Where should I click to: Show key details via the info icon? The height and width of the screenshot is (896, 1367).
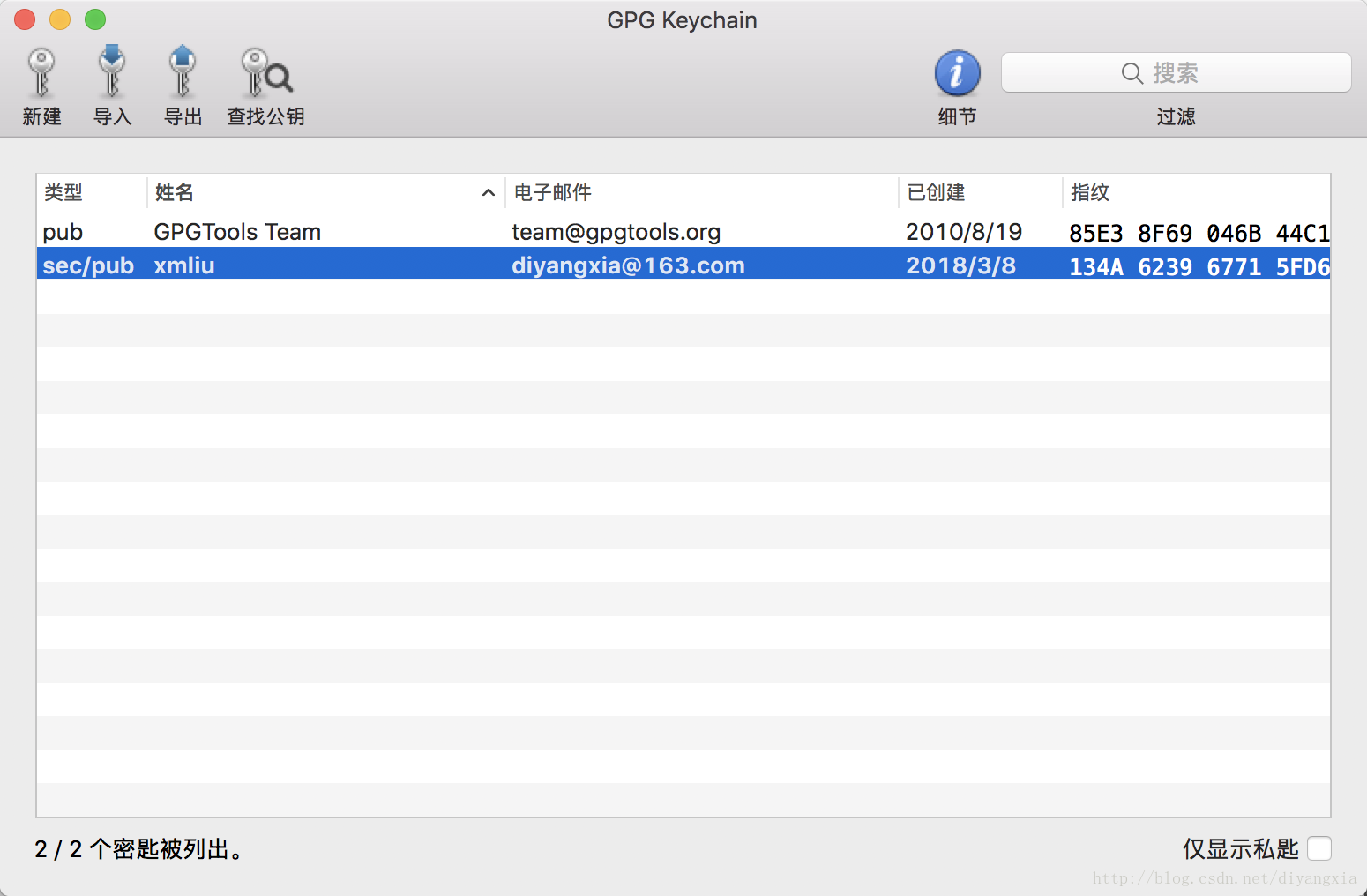click(957, 74)
